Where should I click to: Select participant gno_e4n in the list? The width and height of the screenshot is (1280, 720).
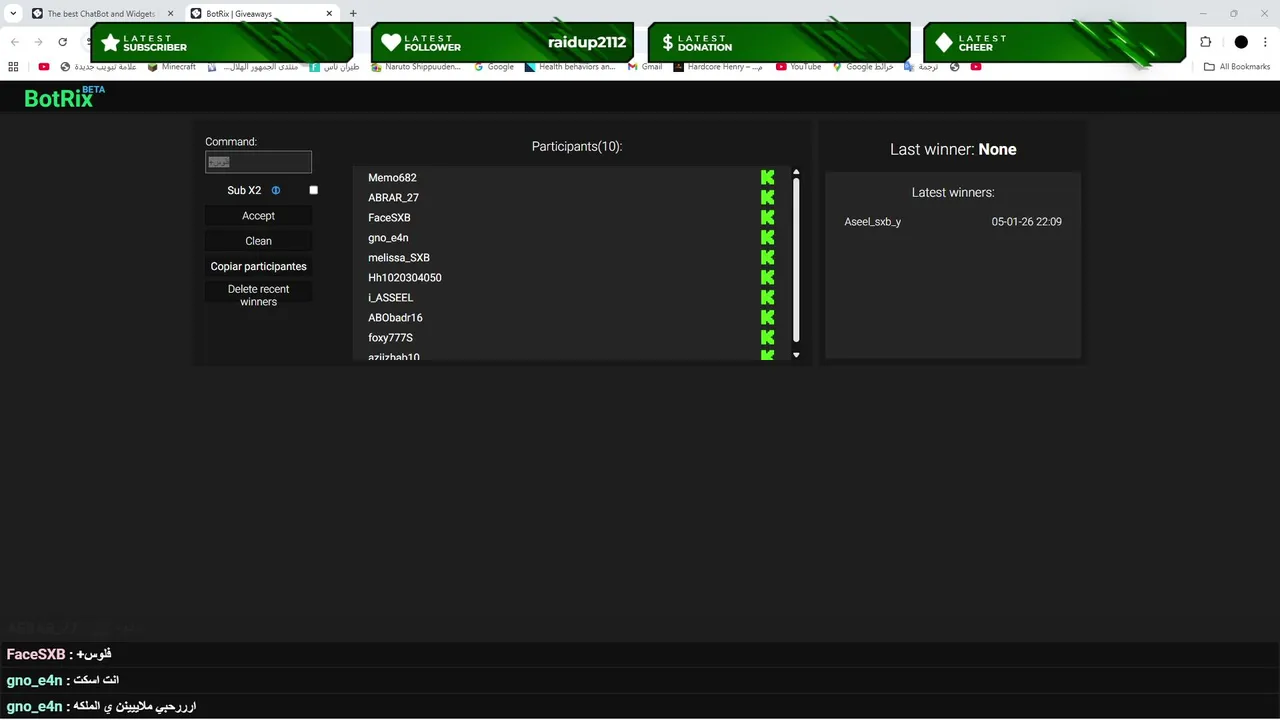[388, 237]
